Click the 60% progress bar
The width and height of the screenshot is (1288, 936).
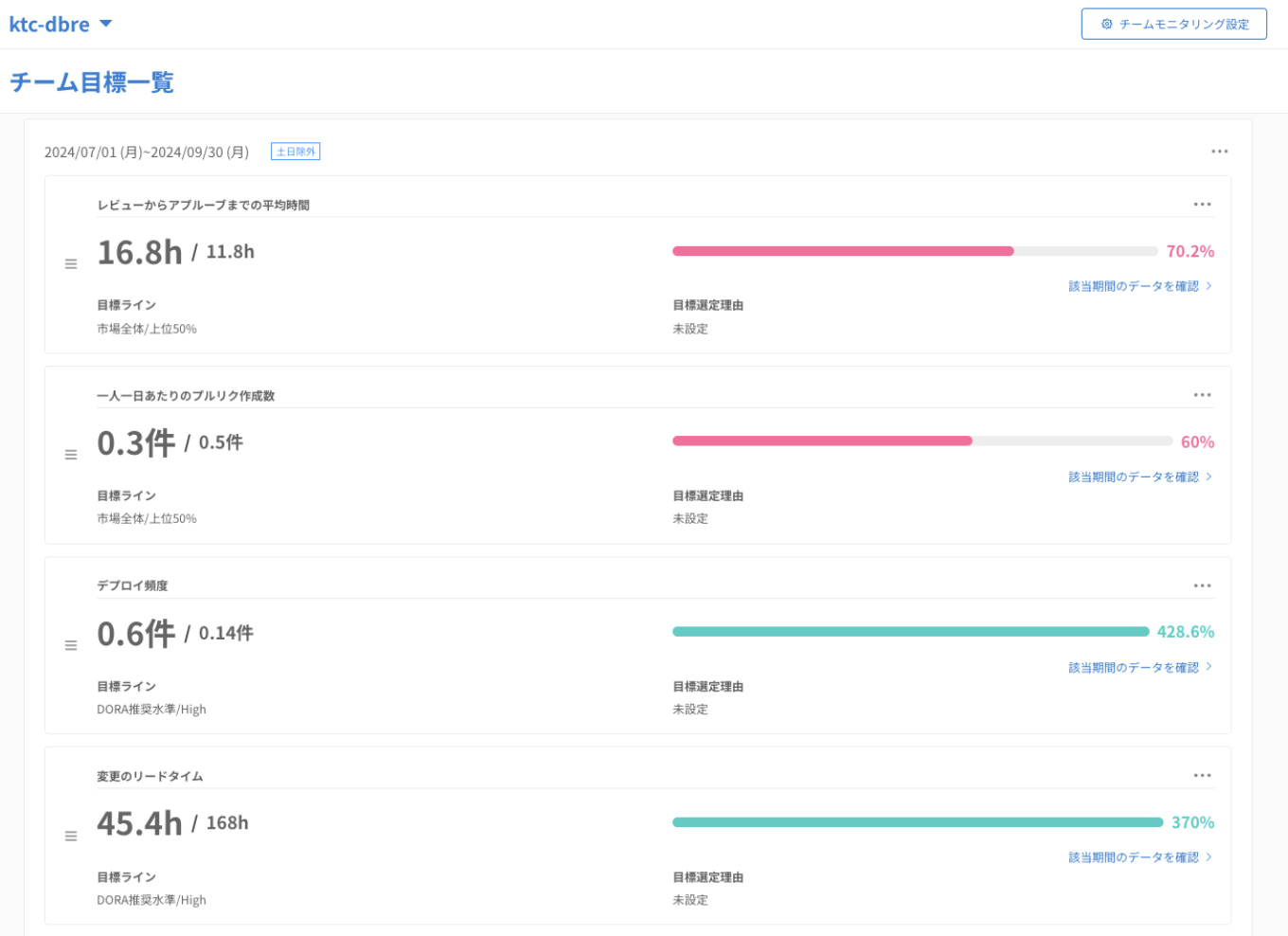(x=922, y=441)
